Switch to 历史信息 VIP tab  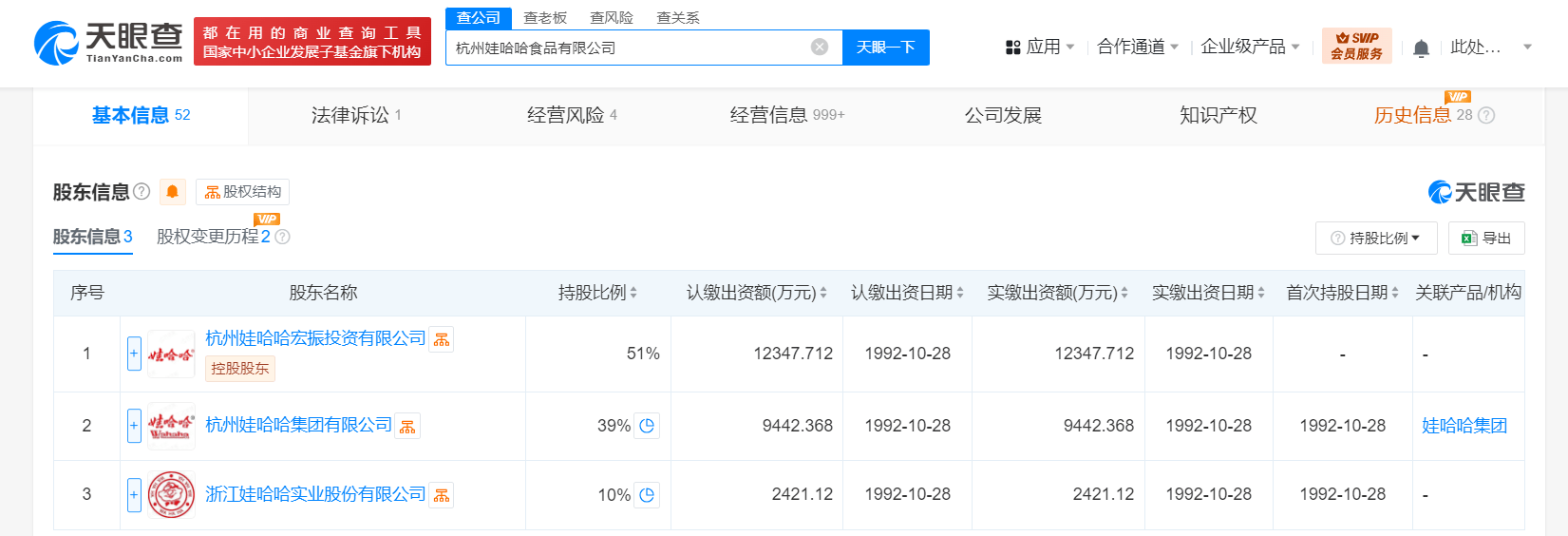1434,116
